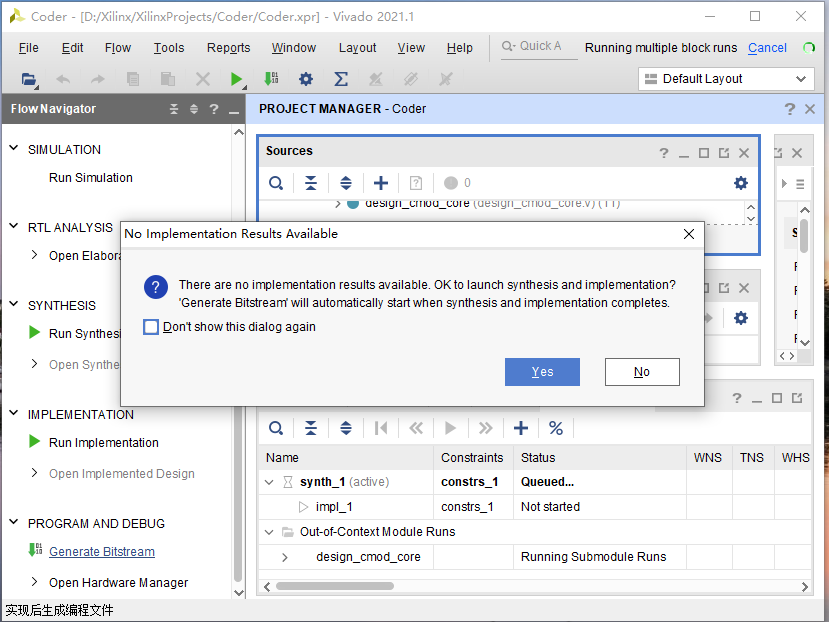Click Run Implementation in Flow Navigator
This screenshot has width=829, height=622.
click(x=104, y=443)
